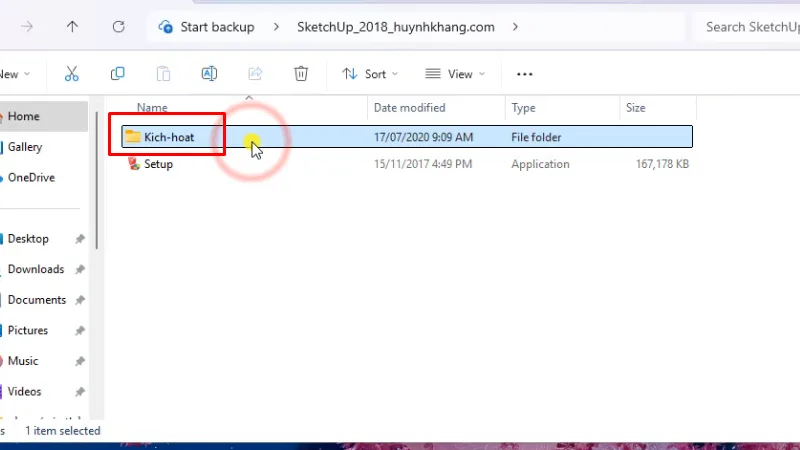Go up one folder level
This screenshot has width=800, height=450.
tap(72, 27)
